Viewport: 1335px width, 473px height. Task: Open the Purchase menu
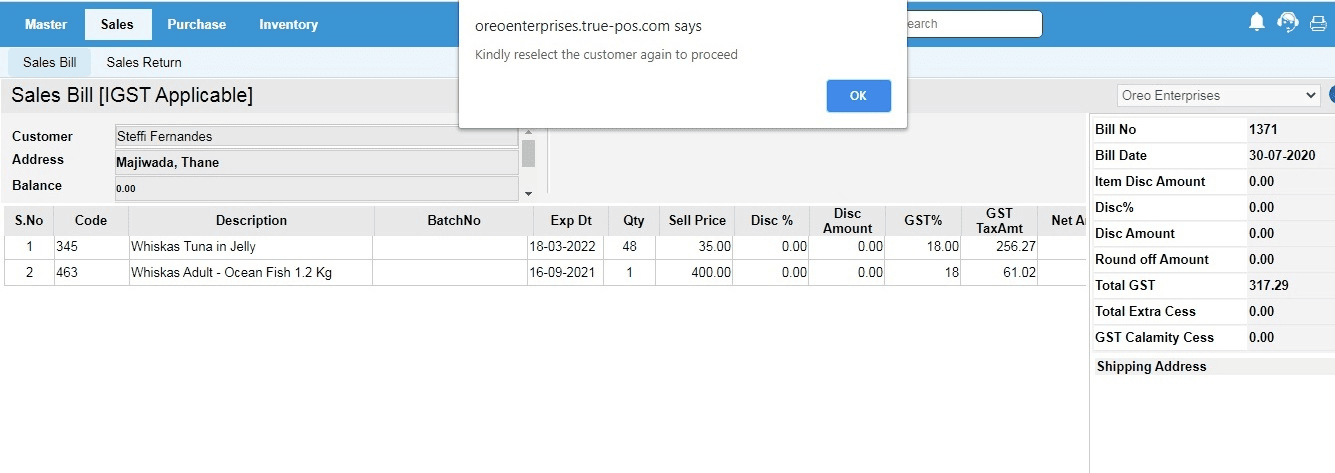pos(196,24)
